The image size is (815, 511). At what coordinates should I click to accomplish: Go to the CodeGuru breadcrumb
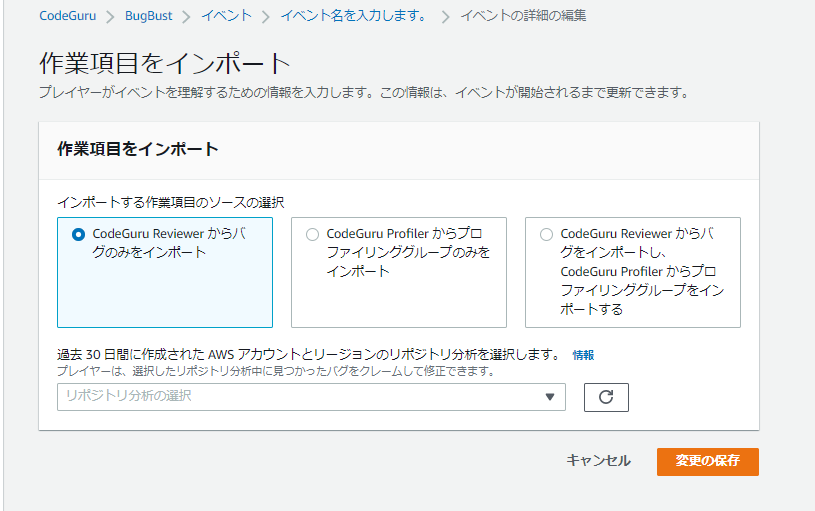(x=67, y=16)
